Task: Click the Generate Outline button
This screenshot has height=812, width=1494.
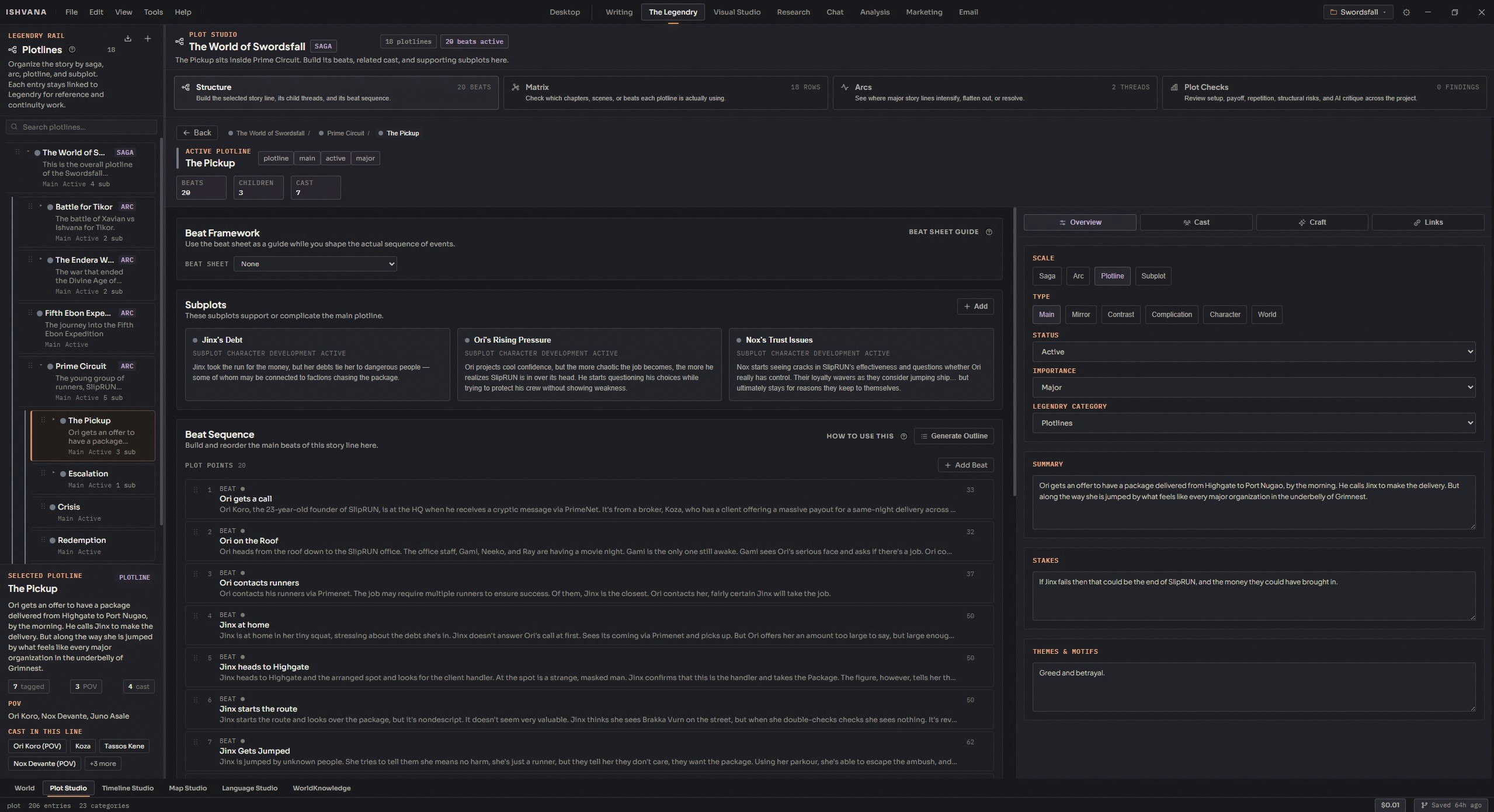Action: tap(953, 436)
